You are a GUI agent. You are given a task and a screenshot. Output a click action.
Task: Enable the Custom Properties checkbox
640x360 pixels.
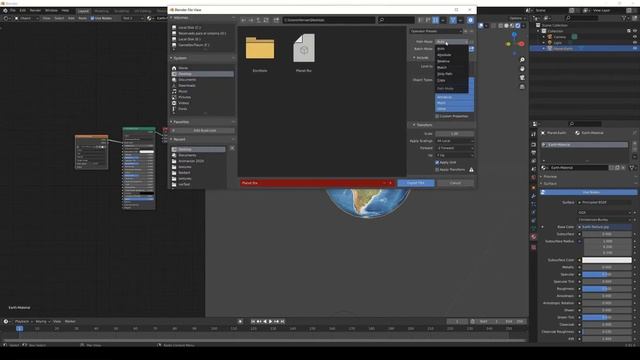(437, 116)
